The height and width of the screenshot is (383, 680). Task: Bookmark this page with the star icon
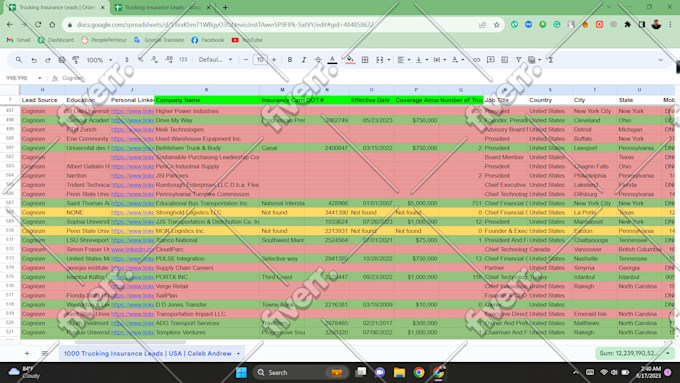(x=497, y=25)
